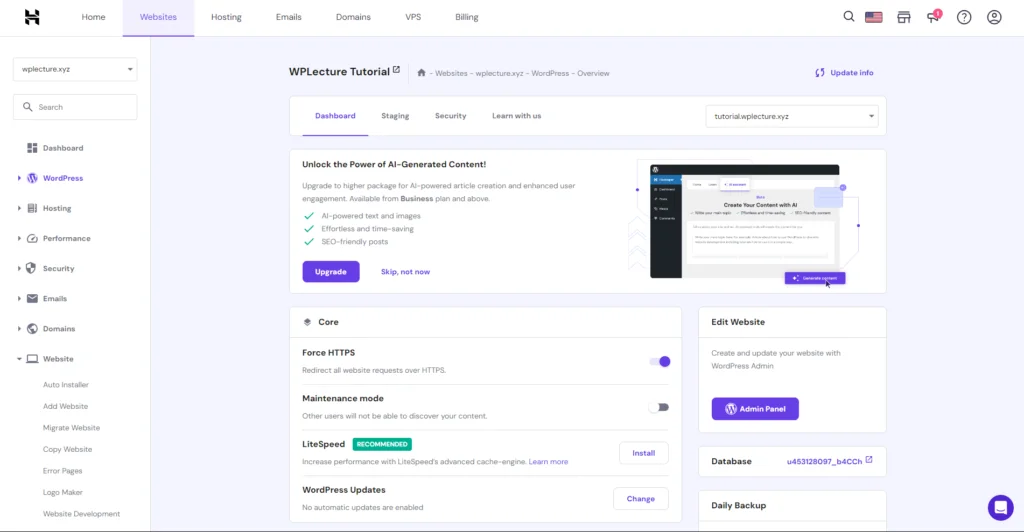This screenshot has height=532, width=1024.
Task: Open Copy Website in sidebar
Action: click(67, 450)
